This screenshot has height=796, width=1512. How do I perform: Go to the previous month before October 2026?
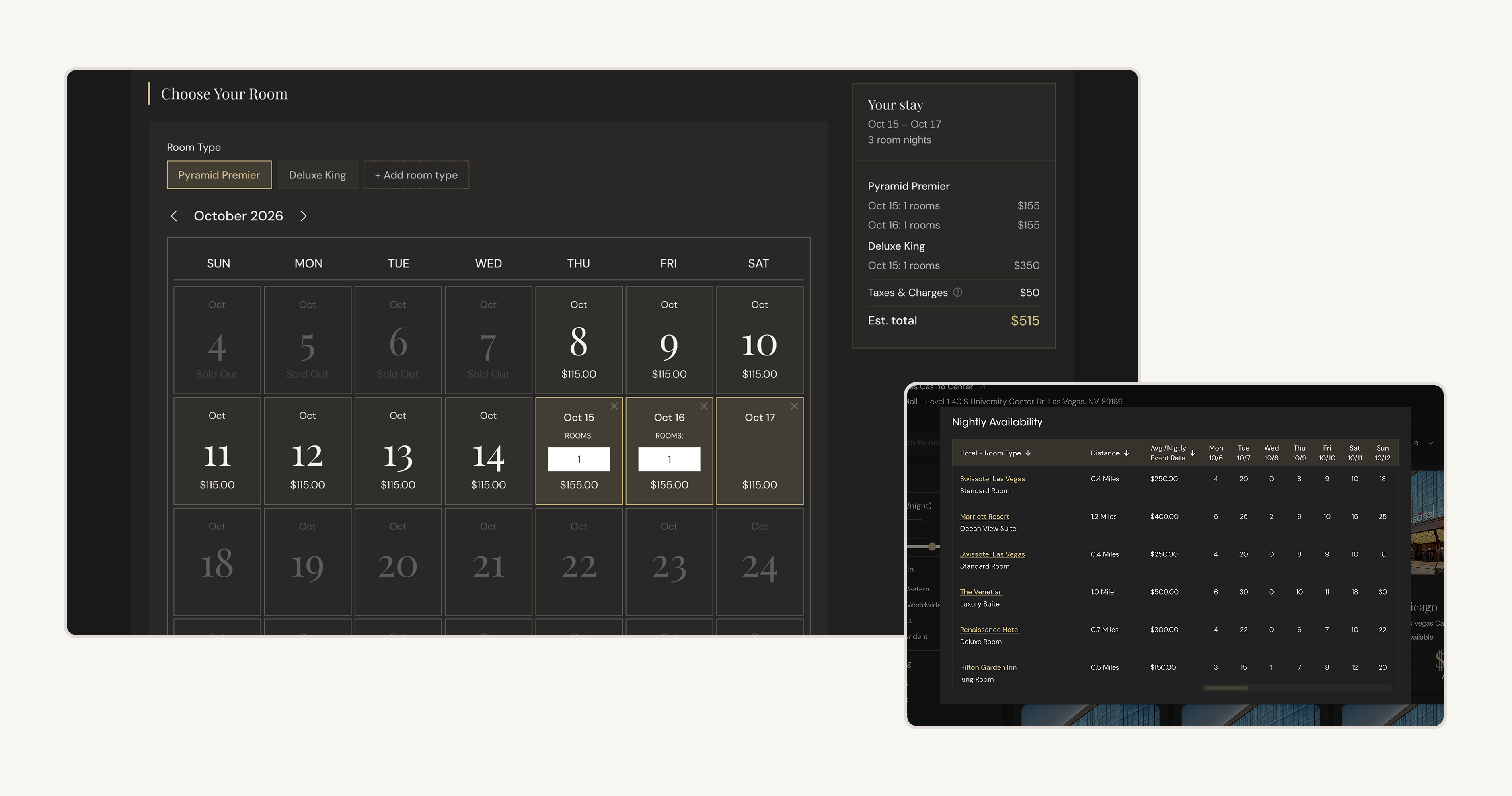(174, 216)
